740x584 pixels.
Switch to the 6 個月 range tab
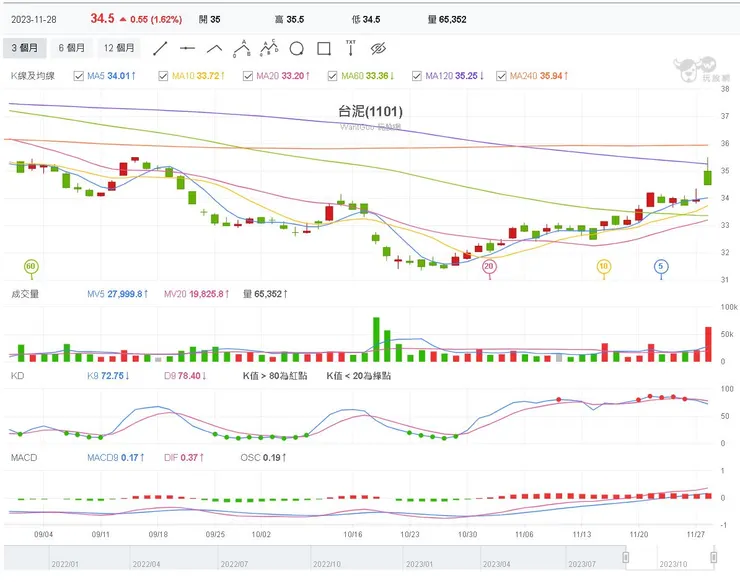[x=72, y=48]
